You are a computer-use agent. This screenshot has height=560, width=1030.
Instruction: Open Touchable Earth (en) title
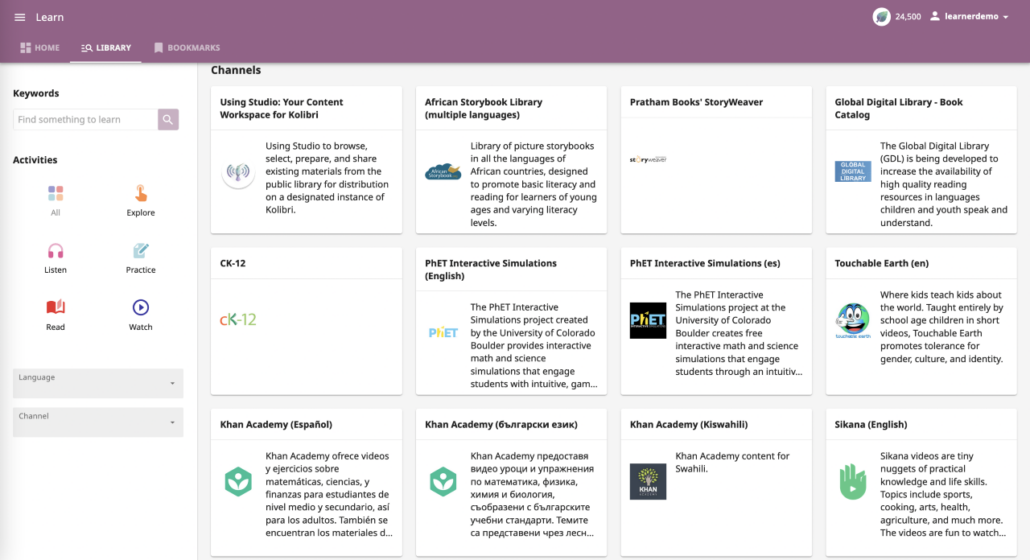(882, 263)
